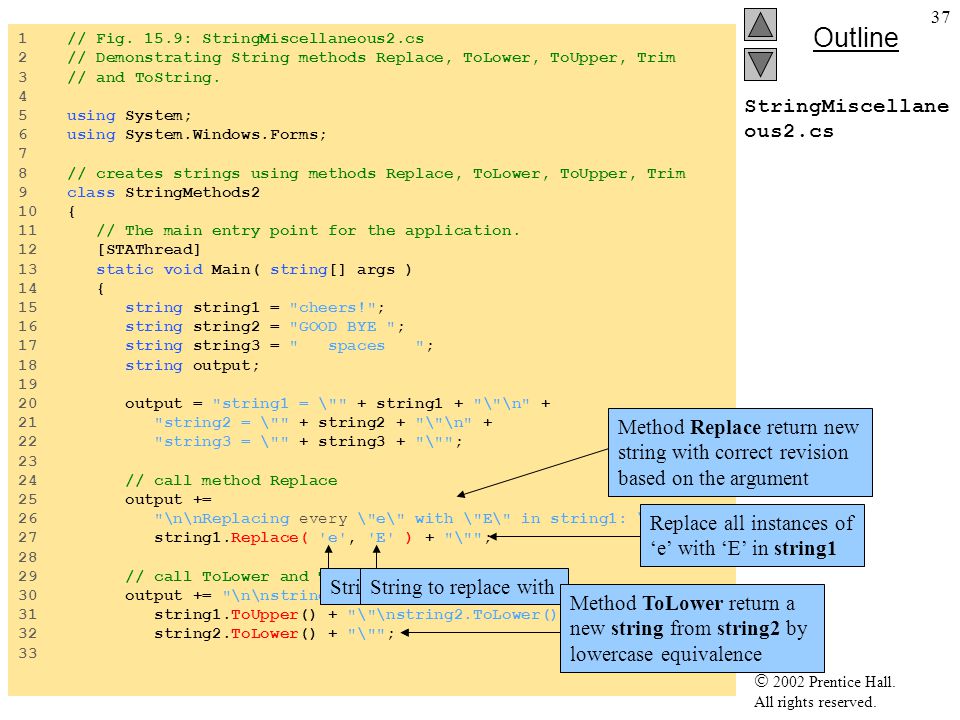
Task: Click line 20 'output = "string1 =' statement
Action: pos(337,403)
